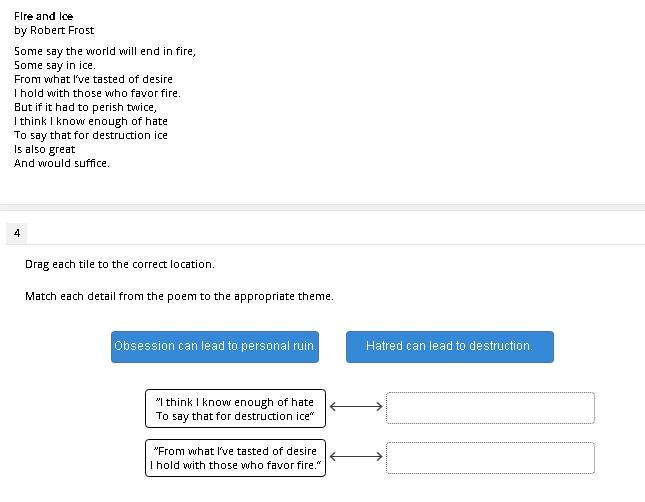Click the author line 'by Robert Frost'
Image resolution: width=645 pixels, height=502 pixels.
pyautogui.click(x=54, y=30)
